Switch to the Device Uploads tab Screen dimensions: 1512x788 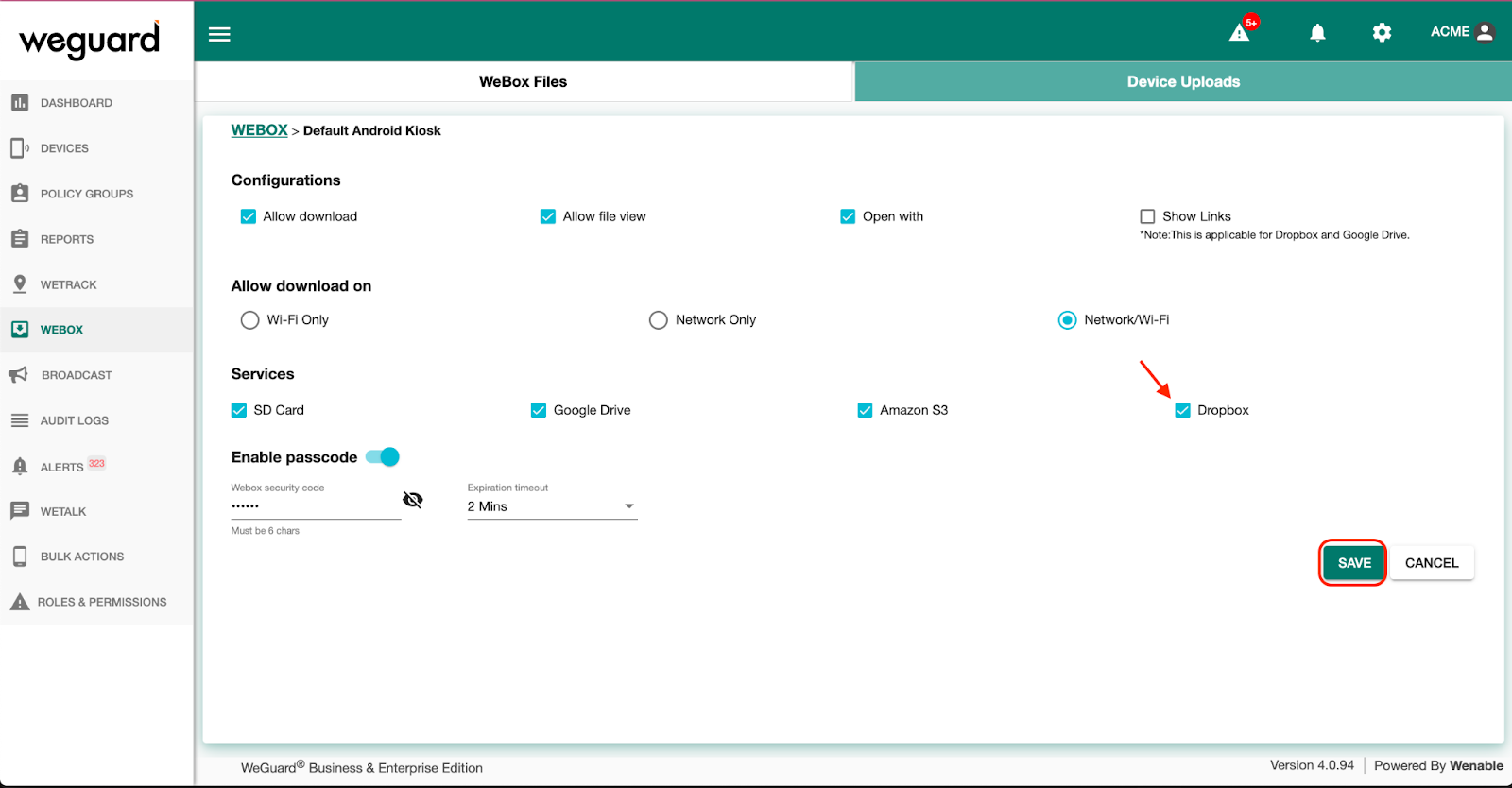click(1183, 82)
